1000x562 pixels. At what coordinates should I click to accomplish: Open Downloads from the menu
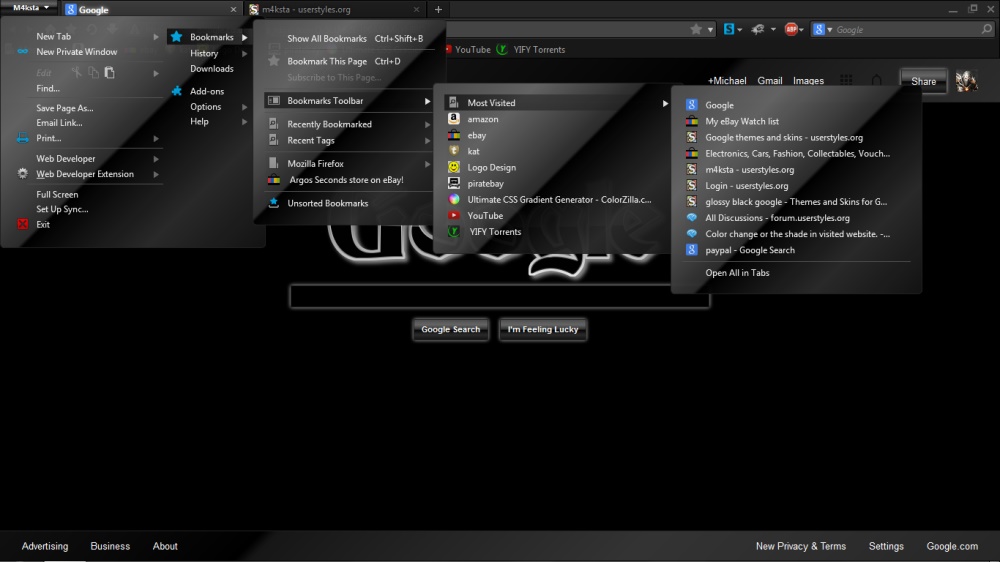coord(212,69)
